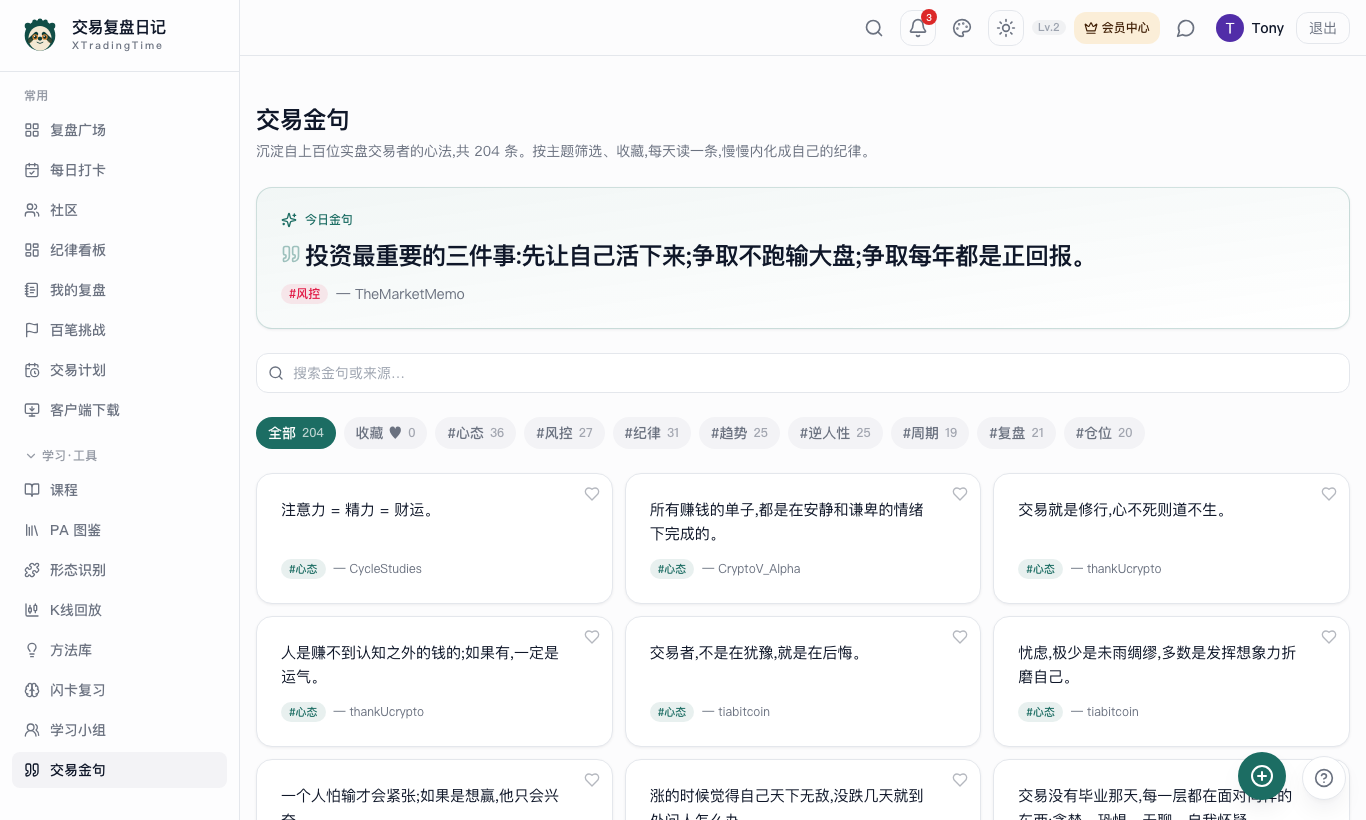
Task: Open notifications bell with 3 badge
Action: point(918,28)
